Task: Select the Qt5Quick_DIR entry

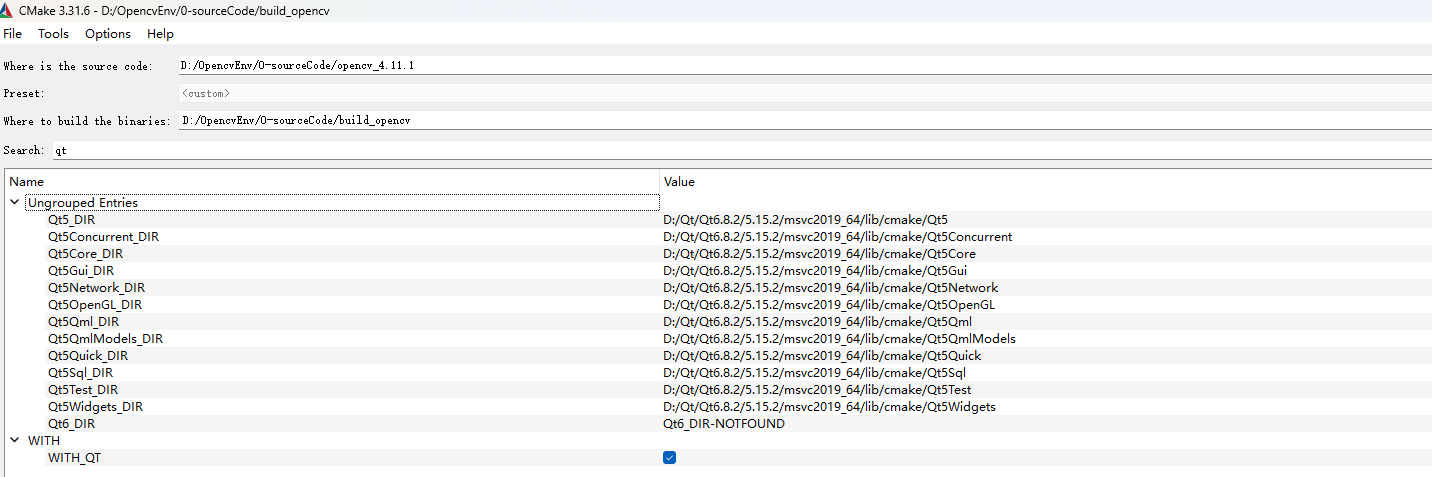Action: click(x=88, y=356)
